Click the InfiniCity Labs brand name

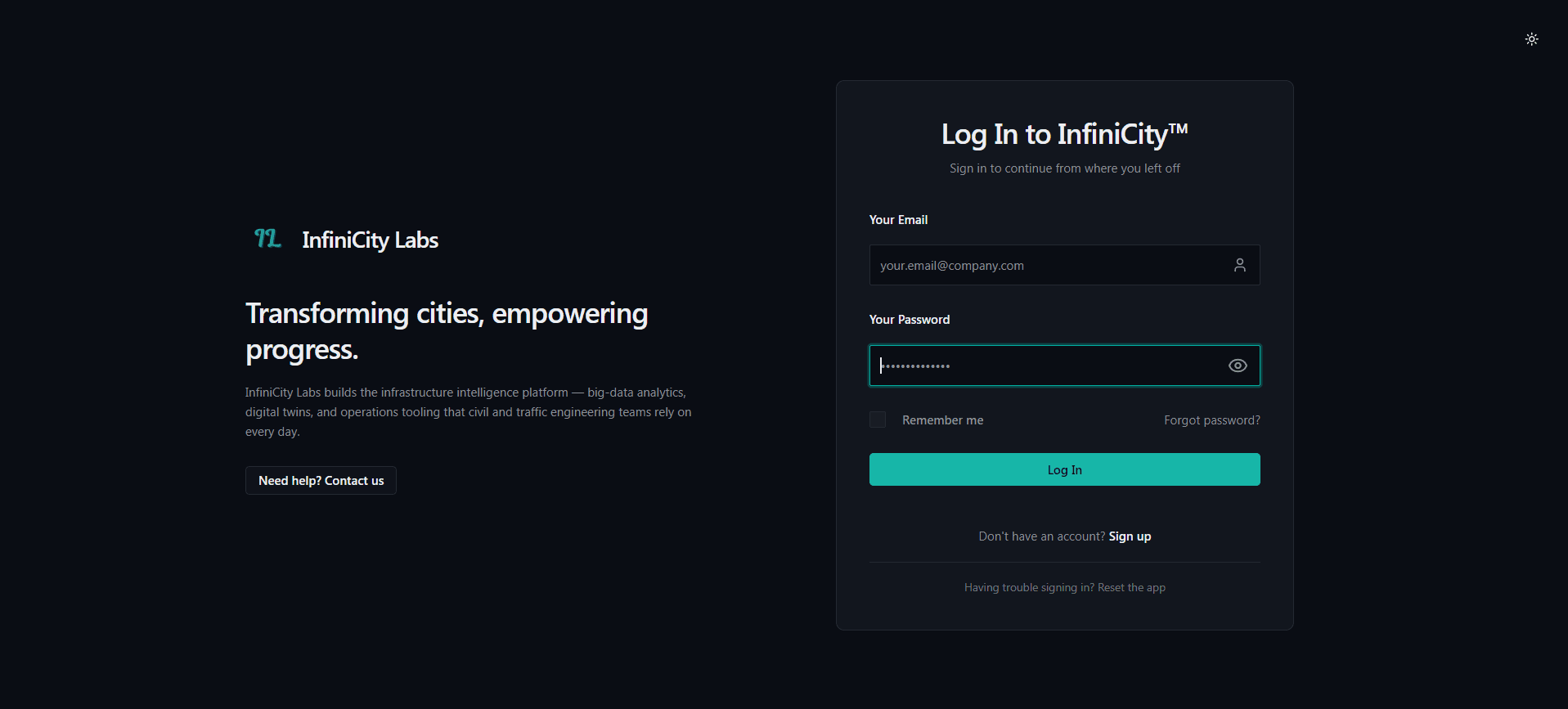(x=370, y=240)
